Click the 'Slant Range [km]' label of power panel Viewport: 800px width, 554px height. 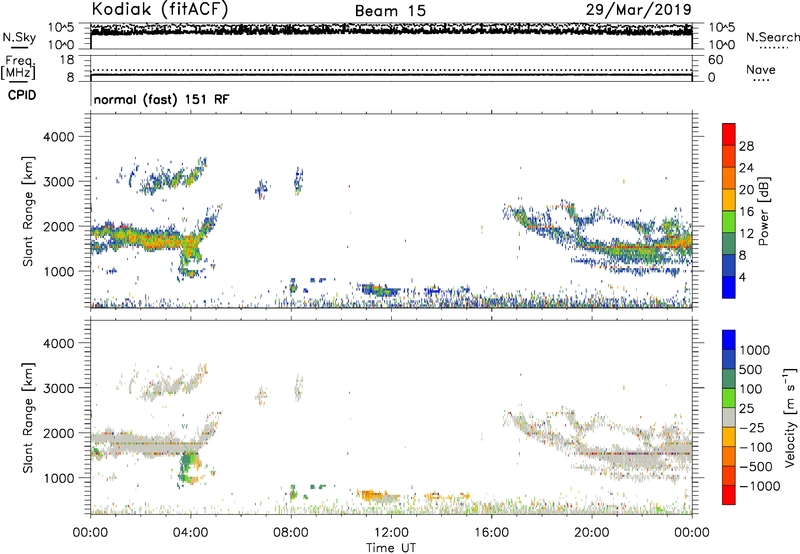[x=28, y=211]
